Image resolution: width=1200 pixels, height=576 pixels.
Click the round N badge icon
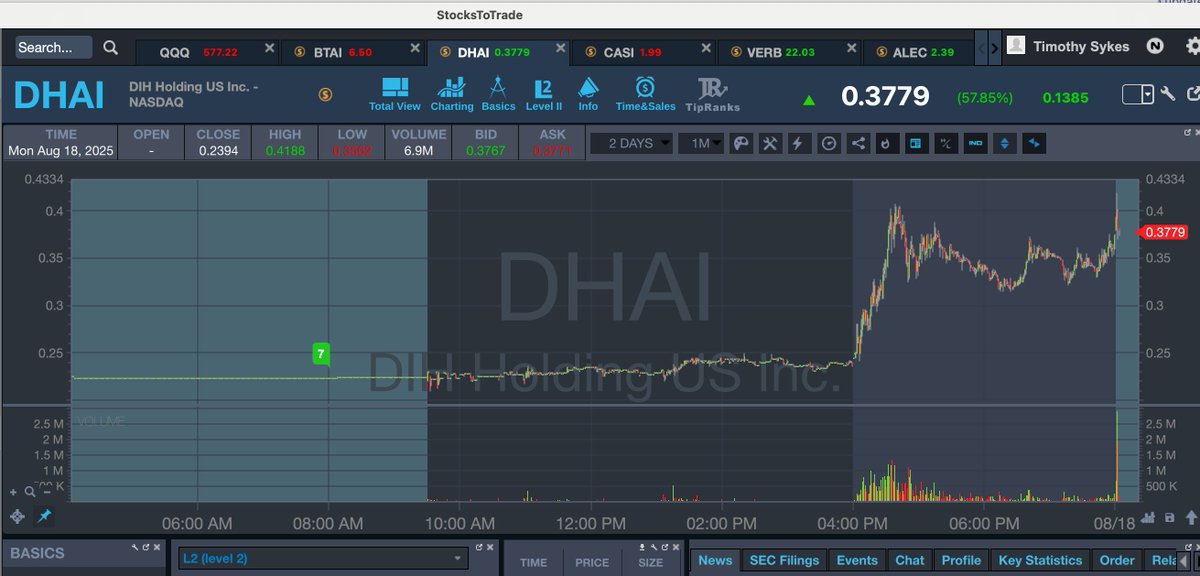point(1155,46)
